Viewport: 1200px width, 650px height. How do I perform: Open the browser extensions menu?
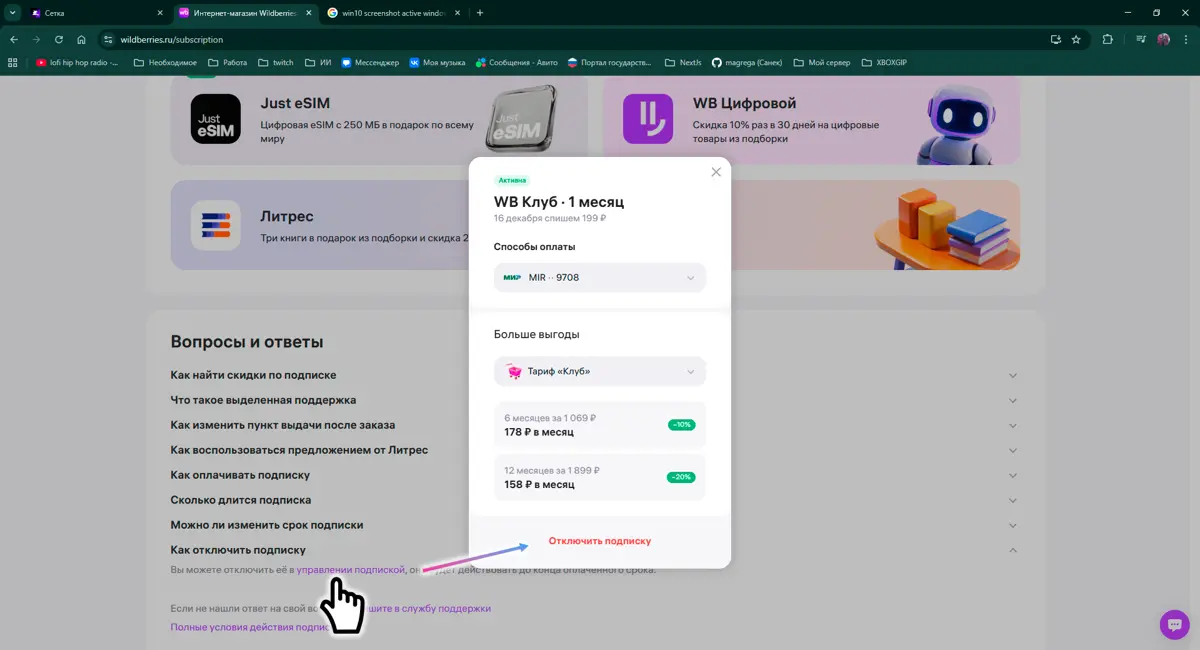(1108, 40)
